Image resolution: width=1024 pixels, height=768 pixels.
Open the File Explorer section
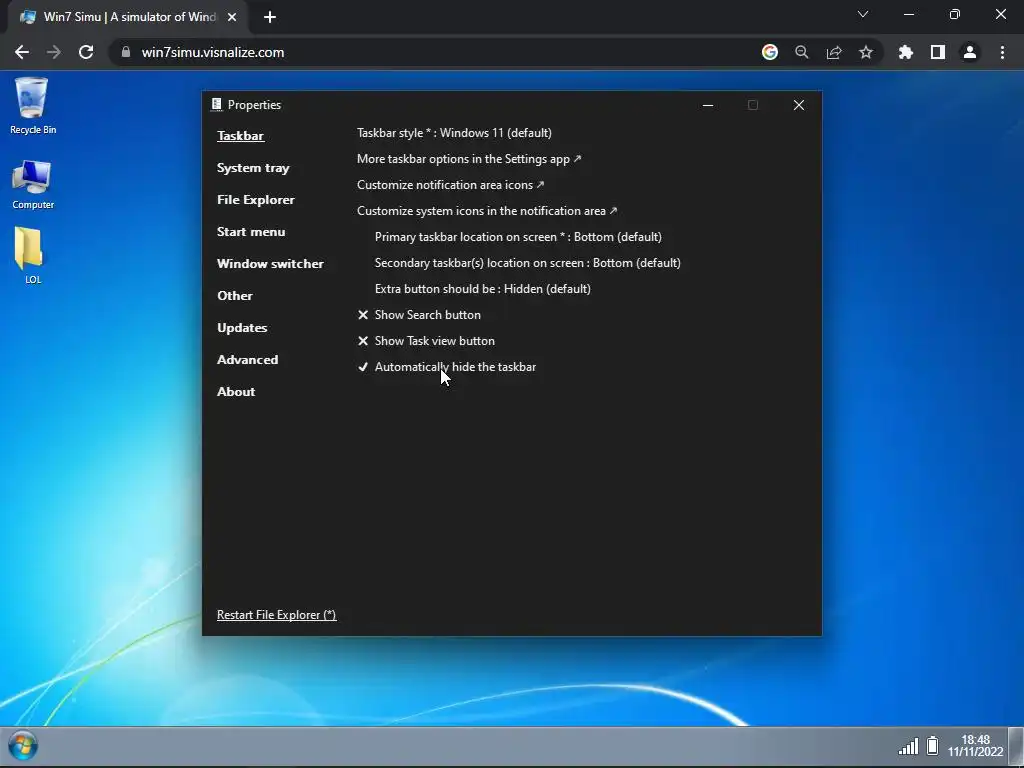pyautogui.click(x=255, y=200)
